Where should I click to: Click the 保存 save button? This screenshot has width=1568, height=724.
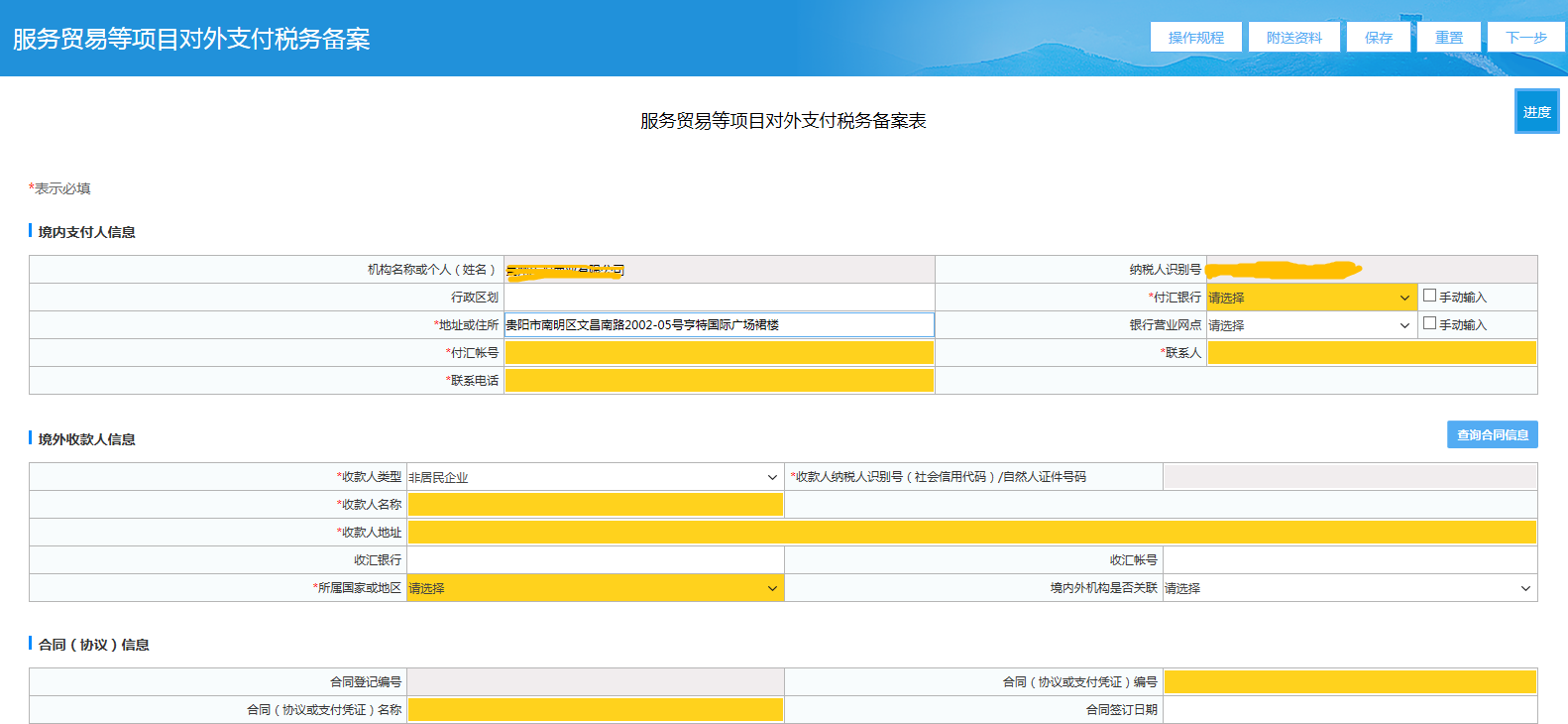1378,38
